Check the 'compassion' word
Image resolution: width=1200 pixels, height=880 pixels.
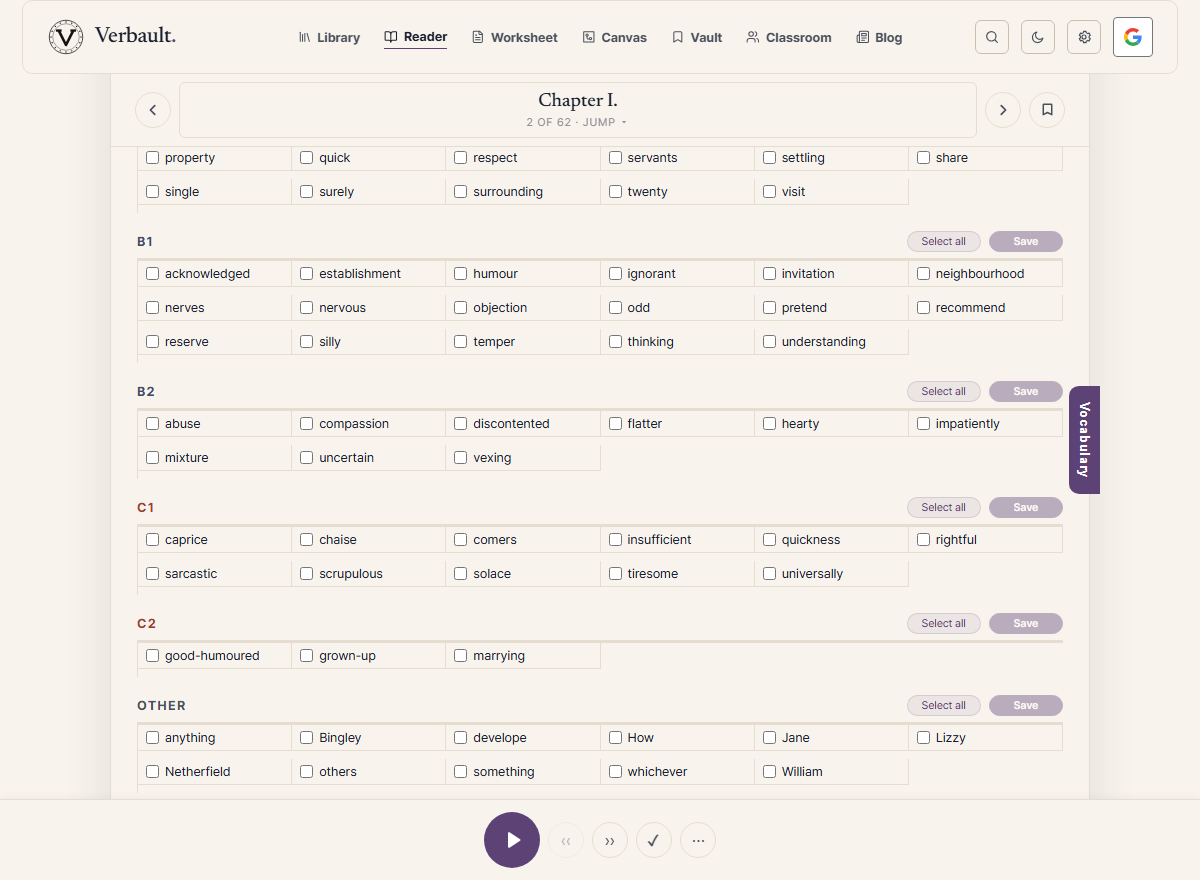307,423
